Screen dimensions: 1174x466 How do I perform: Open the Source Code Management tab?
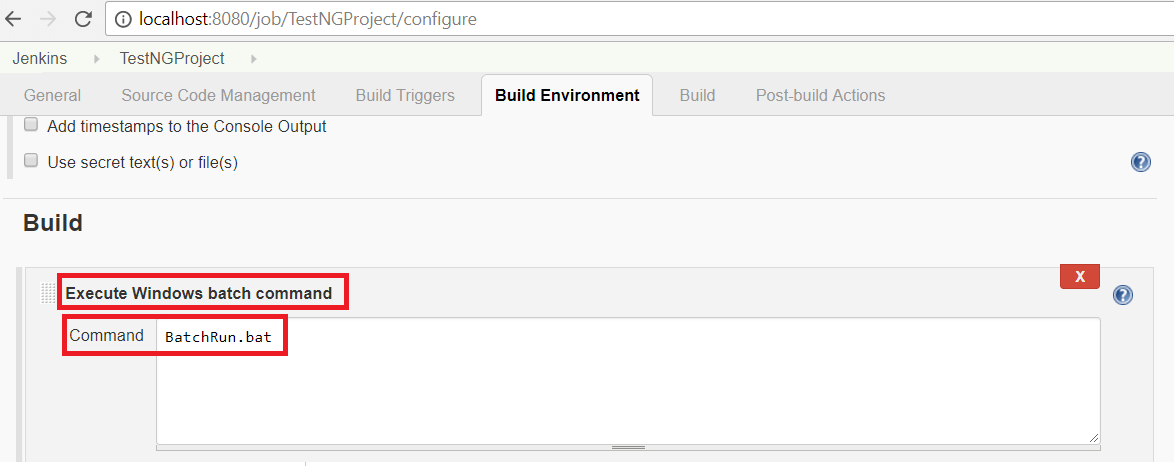pyautogui.click(x=219, y=95)
